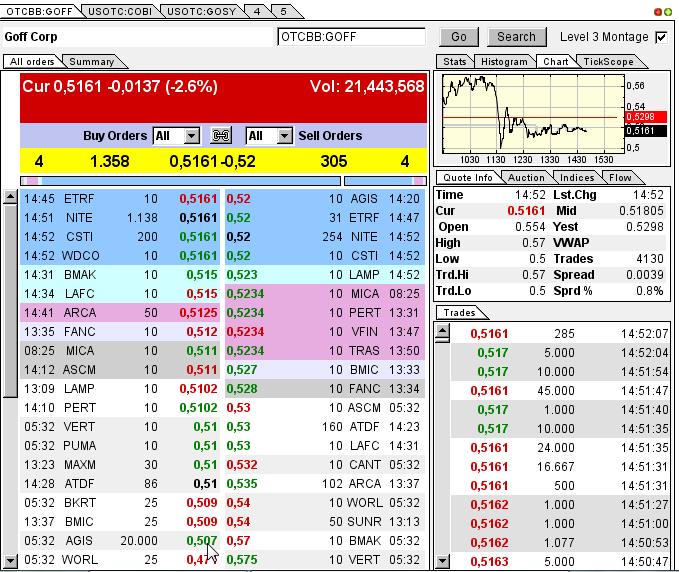Image resolution: width=679 pixels, height=572 pixels.
Task: Select the WDCO buy order row
Action: (x=120, y=255)
